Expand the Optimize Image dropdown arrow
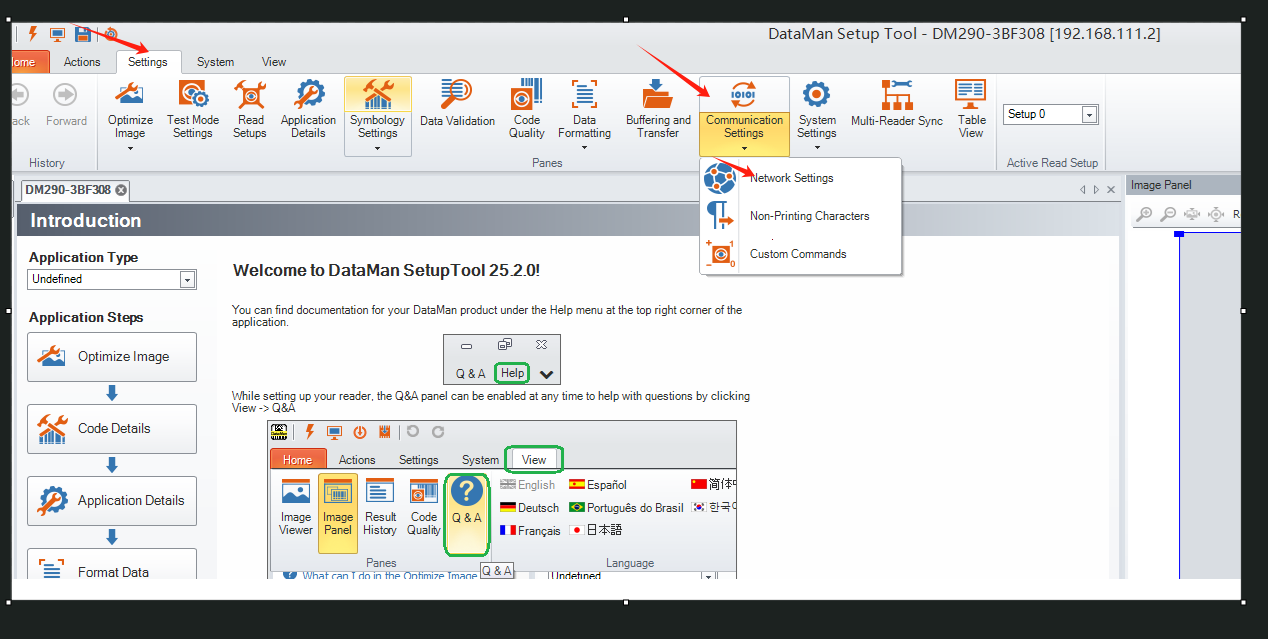 click(x=131, y=148)
